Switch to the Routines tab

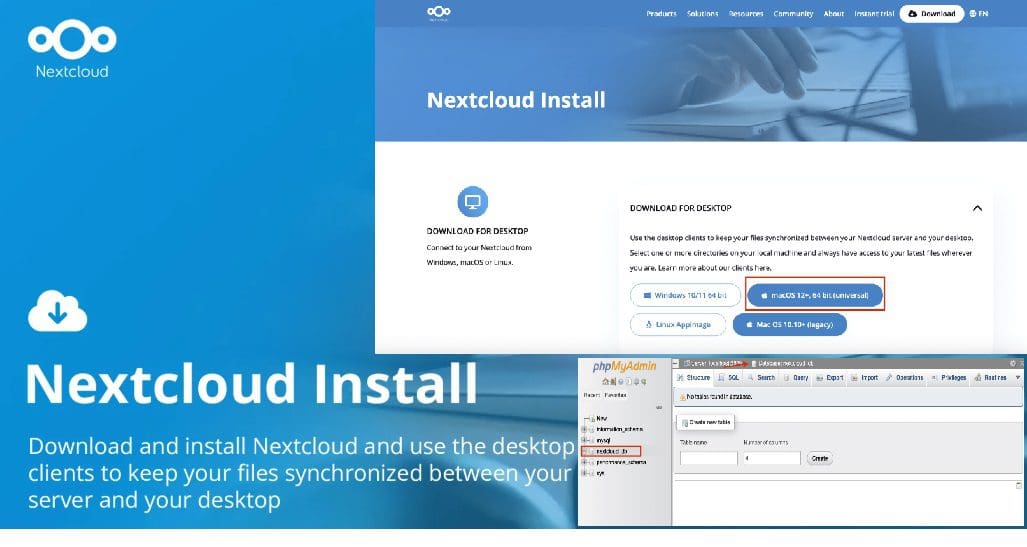(990, 378)
